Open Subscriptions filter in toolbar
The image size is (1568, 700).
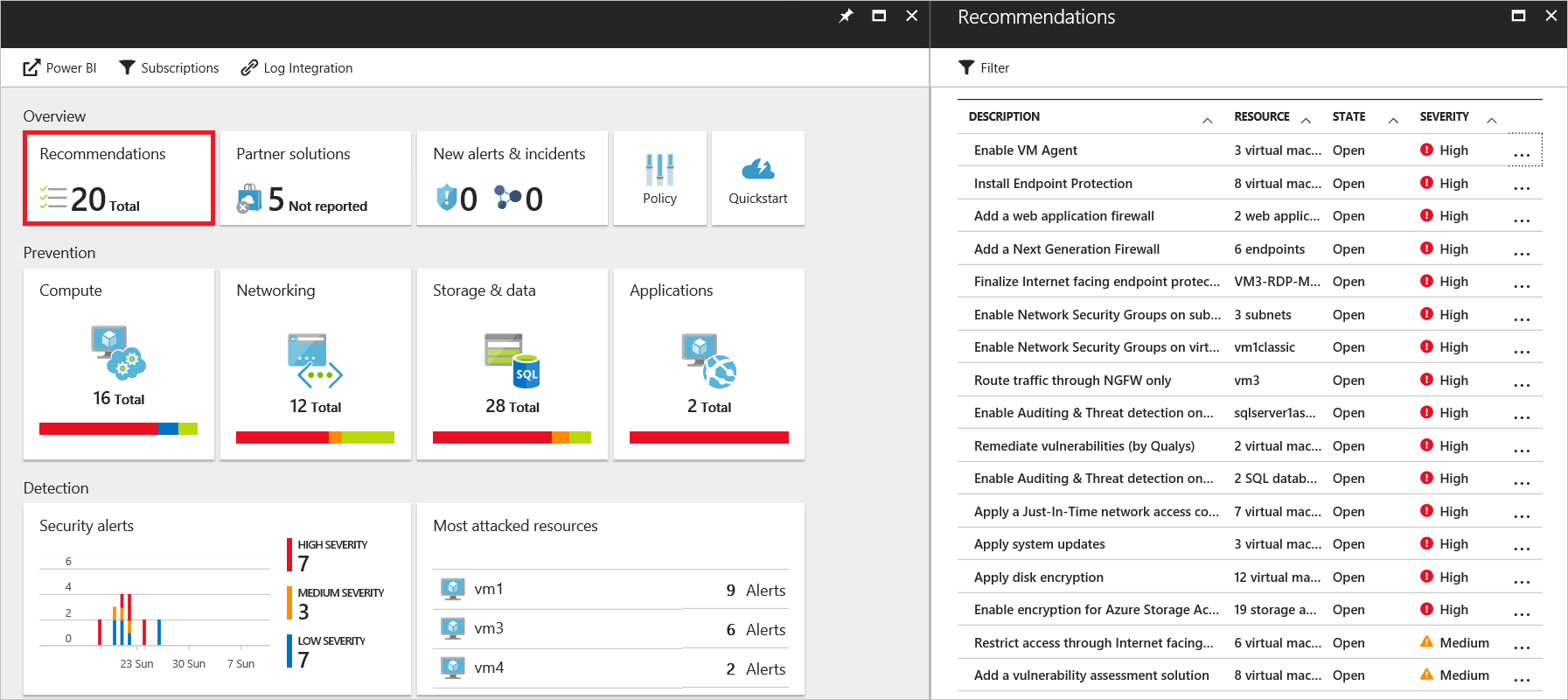click(169, 68)
